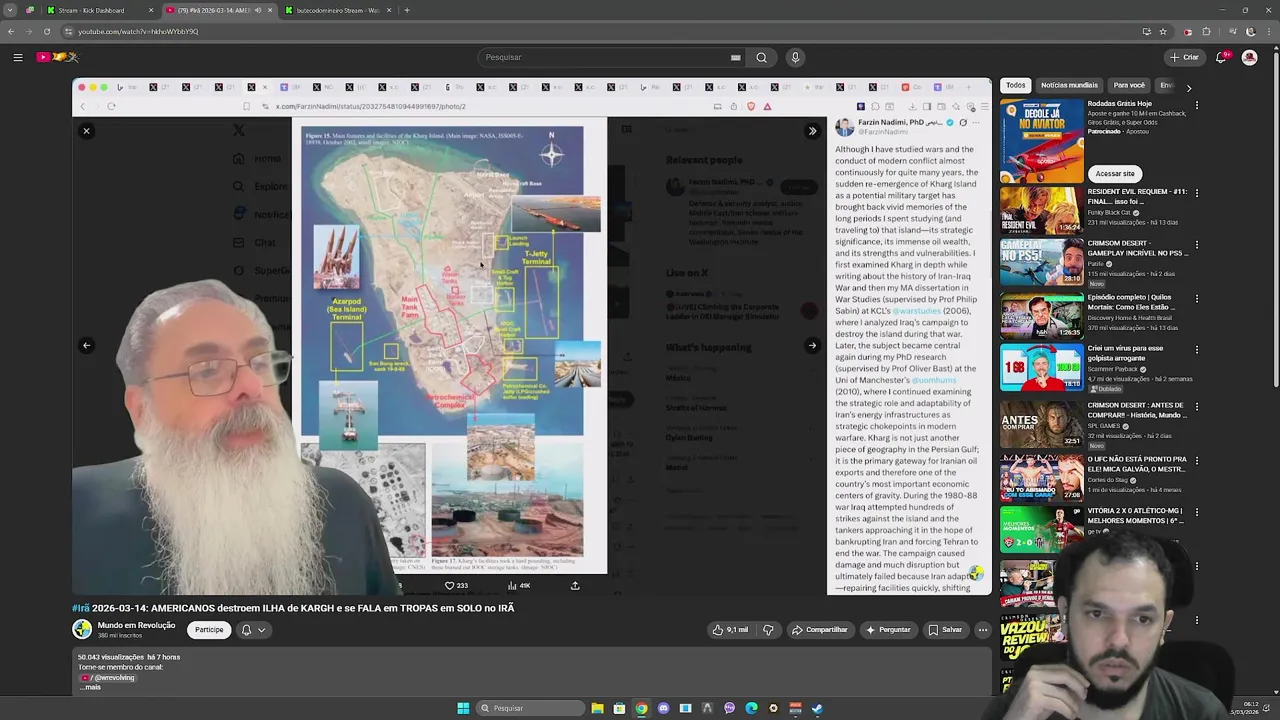Open RESIDENT EVIL REQUIEM video thumbnail
Image resolution: width=1280 pixels, height=720 pixels.
pyautogui.click(x=1041, y=211)
